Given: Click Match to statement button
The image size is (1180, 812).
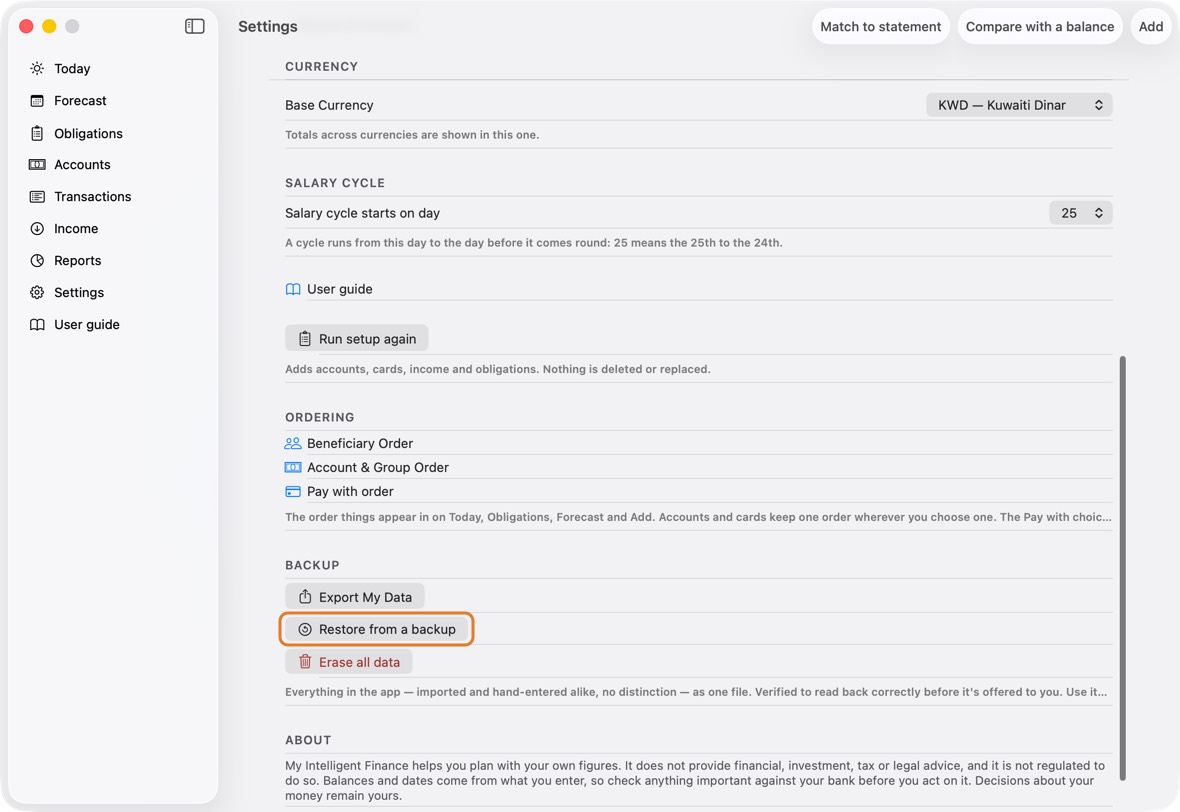Looking at the screenshot, I should [x=880, y=26].
